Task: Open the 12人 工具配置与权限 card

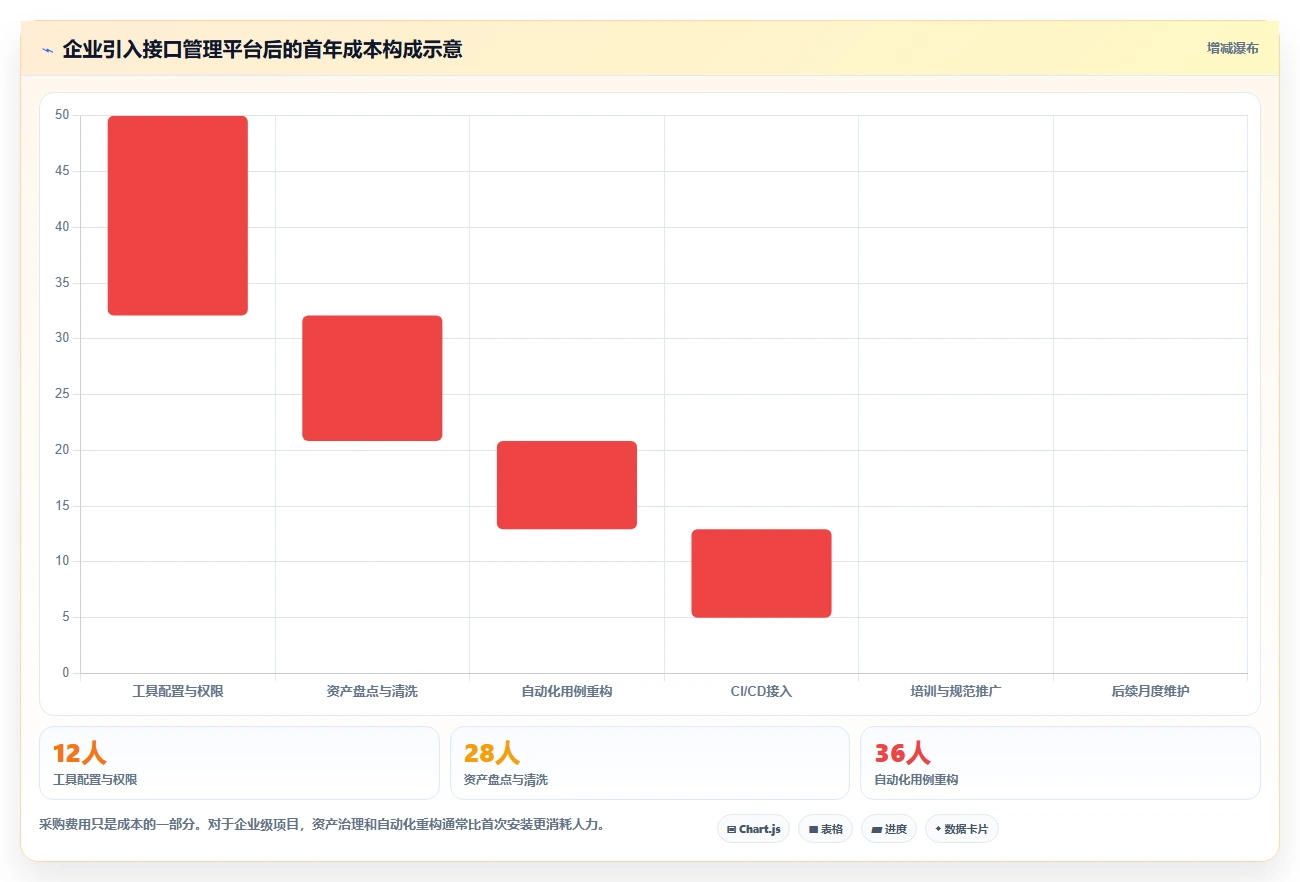Action: (x=239, y=763)
